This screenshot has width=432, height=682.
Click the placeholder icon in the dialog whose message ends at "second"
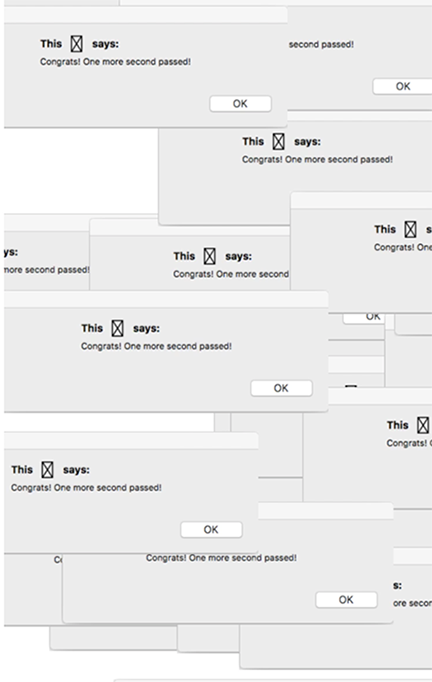click(210, 256)
